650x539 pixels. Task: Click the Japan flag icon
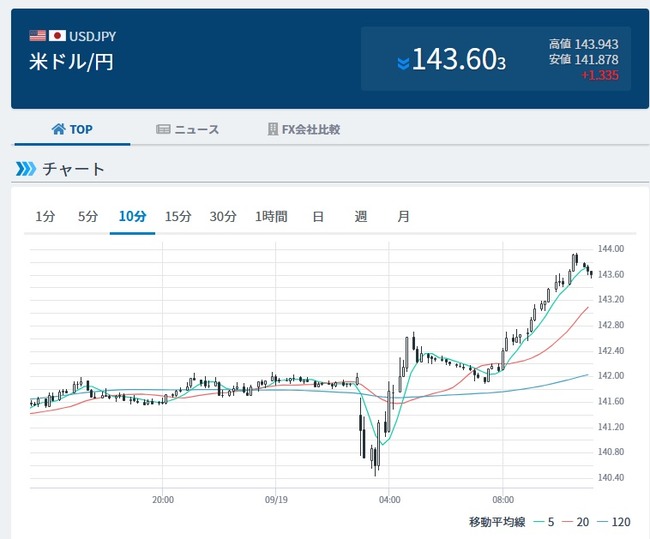56,36
